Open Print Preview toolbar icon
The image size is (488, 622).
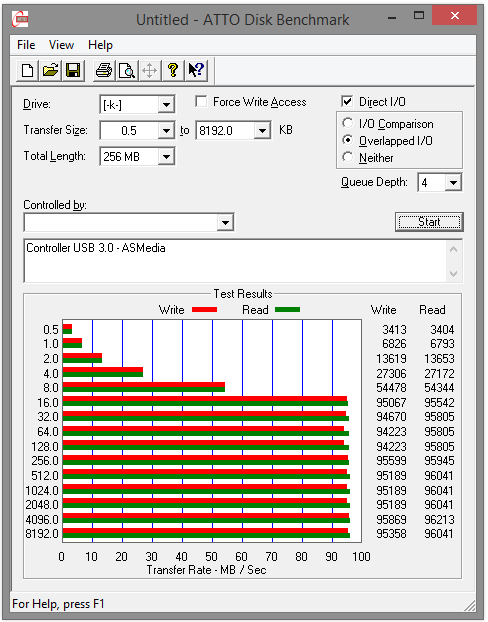[x=127, y=71]
